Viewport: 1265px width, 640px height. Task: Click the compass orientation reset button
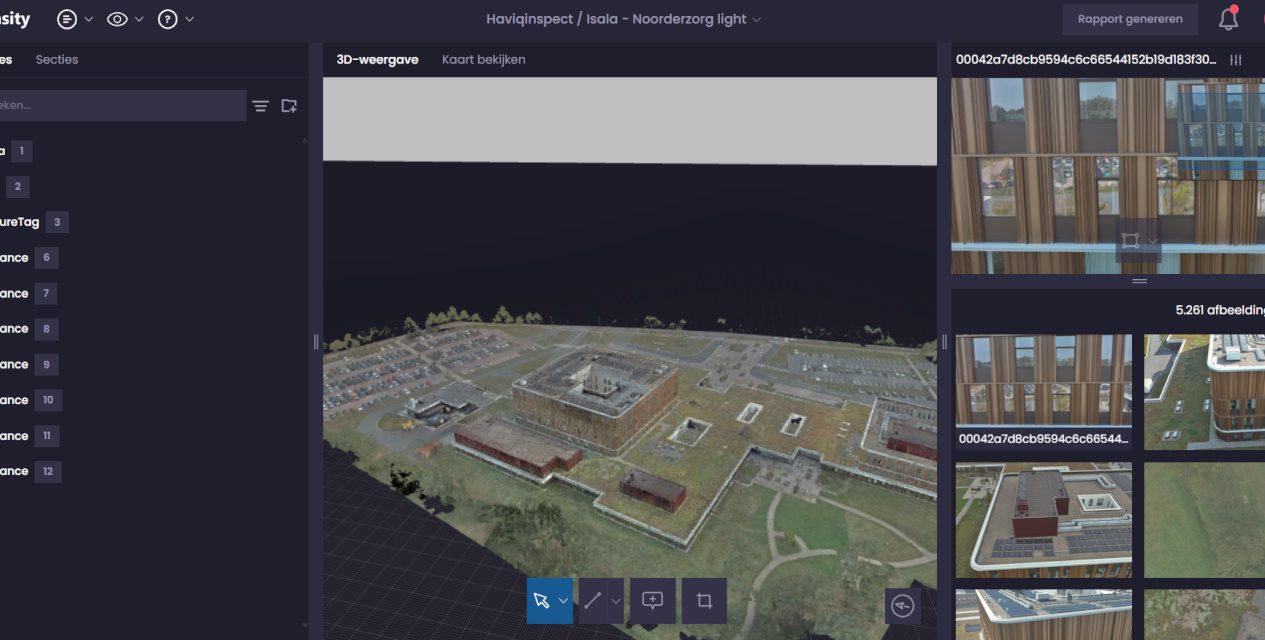(x=902, y=606)
